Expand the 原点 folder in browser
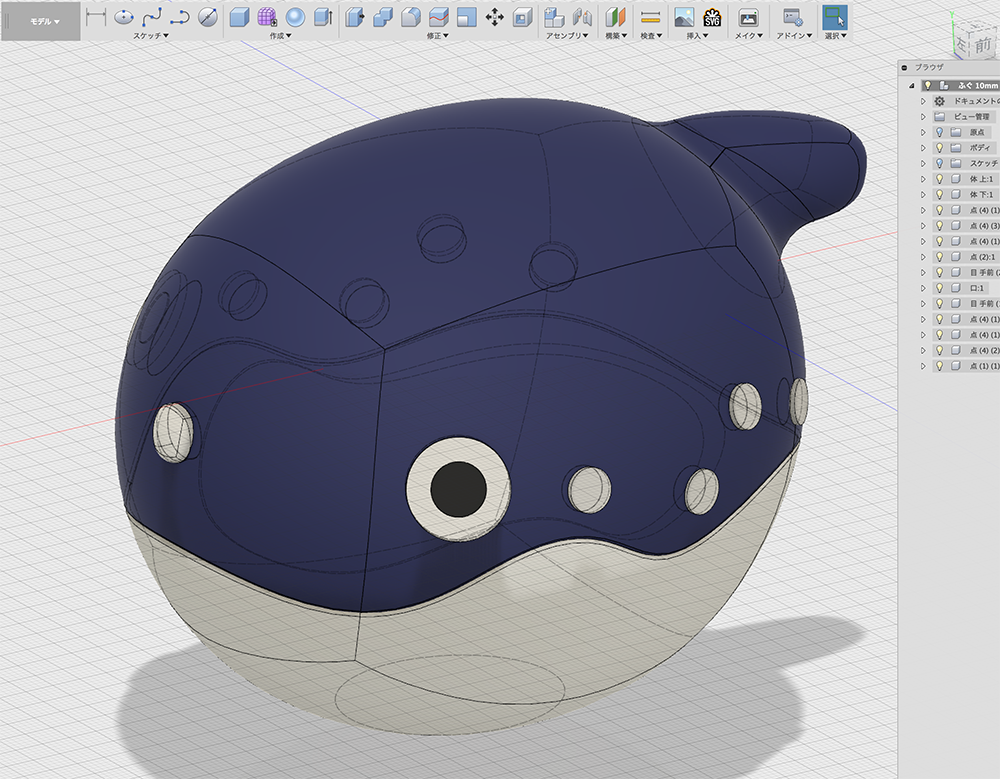1000x779 pixels. pyautogui.click(x=924, y=132)
